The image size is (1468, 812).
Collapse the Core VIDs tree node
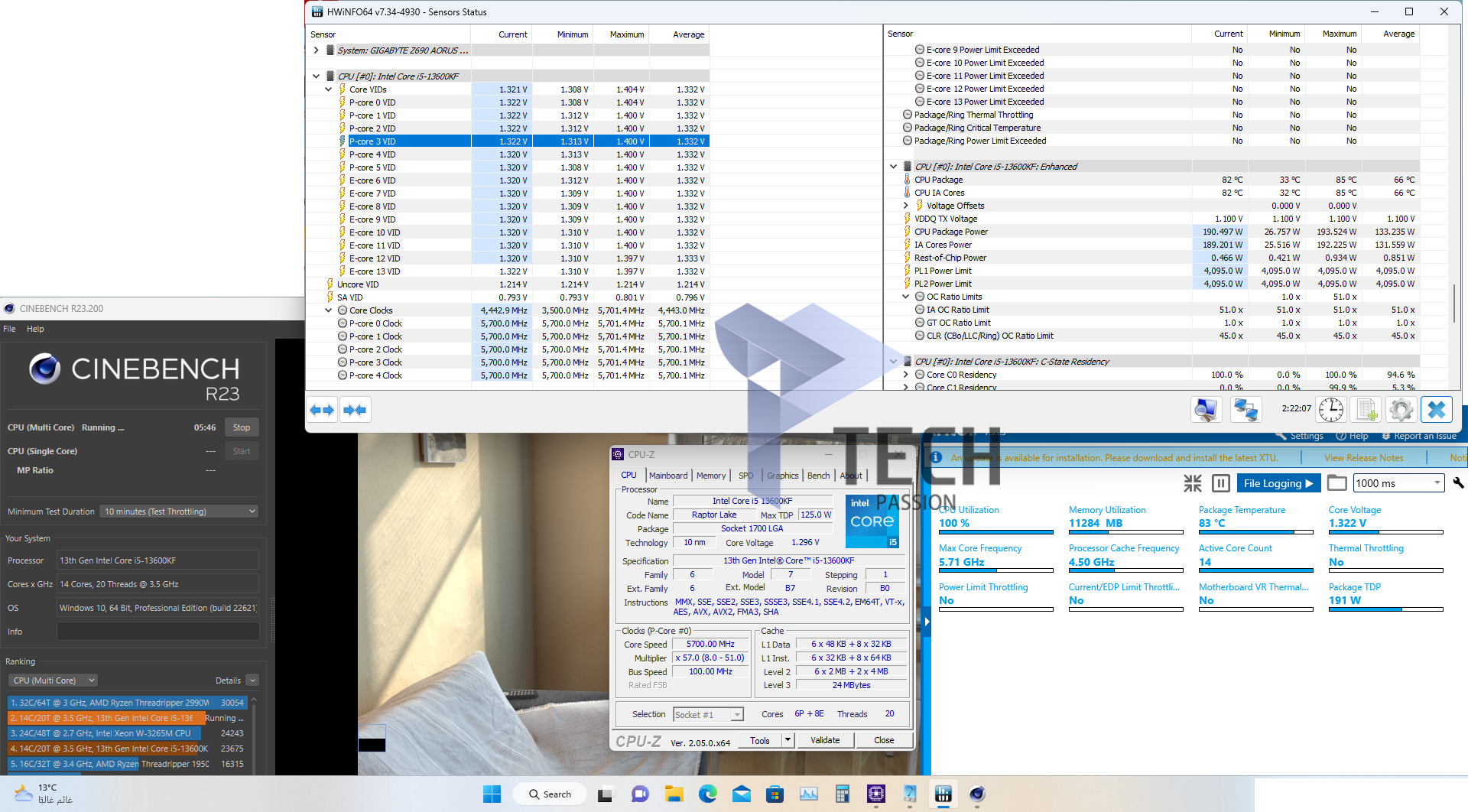click(329, 89)
